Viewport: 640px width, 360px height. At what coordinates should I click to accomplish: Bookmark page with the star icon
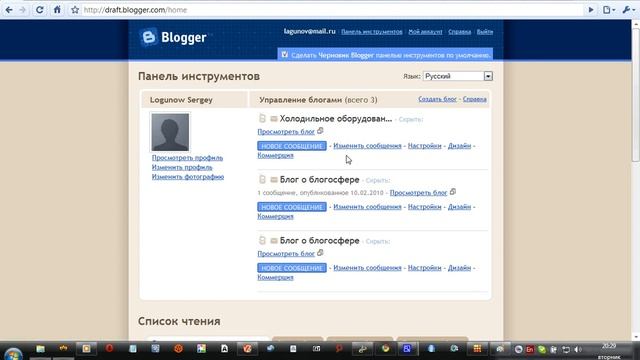[75, 10]
